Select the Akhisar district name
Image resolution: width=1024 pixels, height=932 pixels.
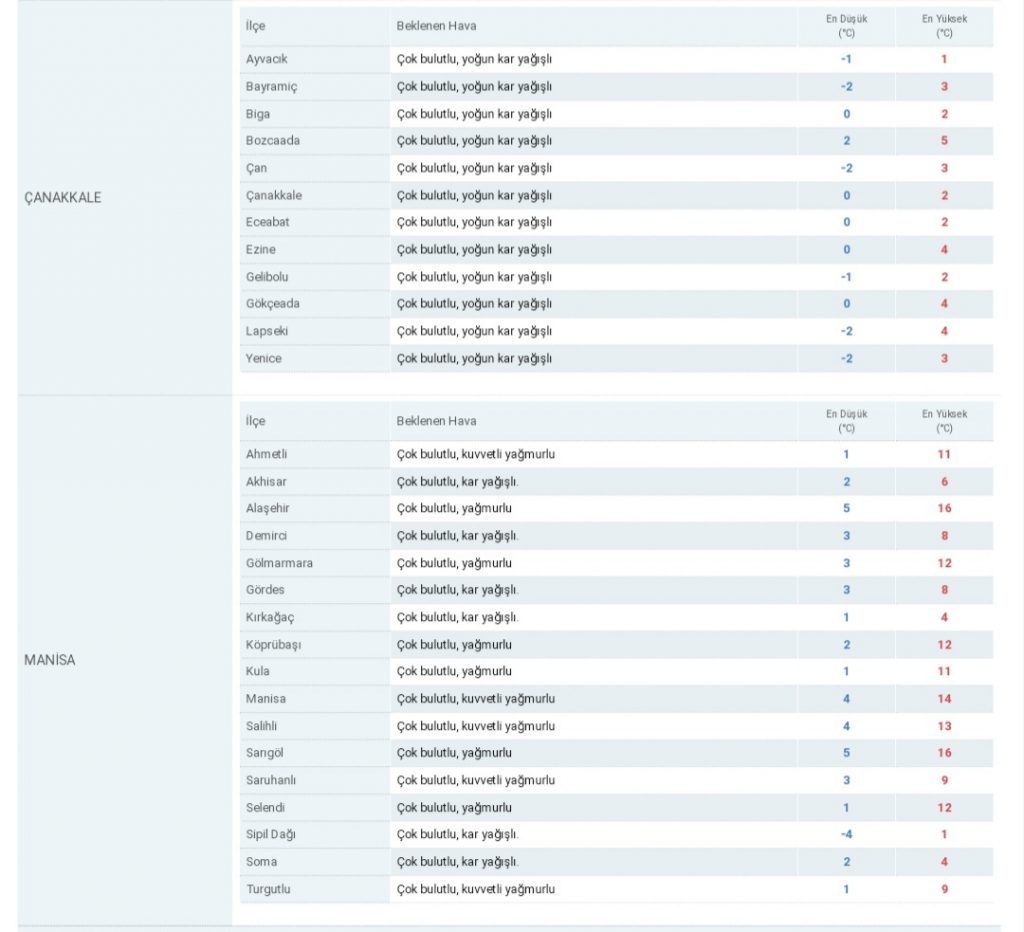point(266,481)
